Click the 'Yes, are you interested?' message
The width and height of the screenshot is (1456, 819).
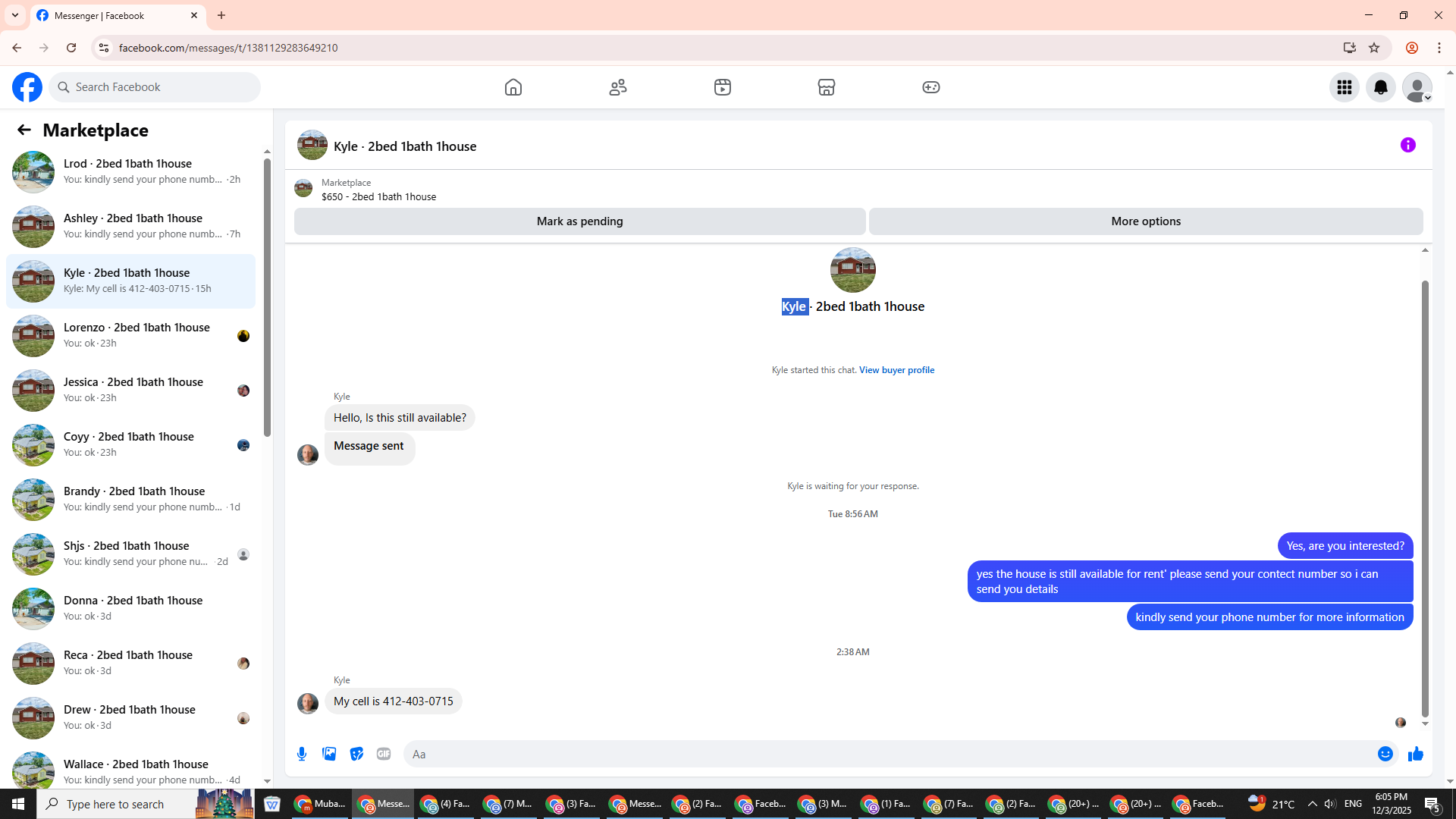[1345, 546]
